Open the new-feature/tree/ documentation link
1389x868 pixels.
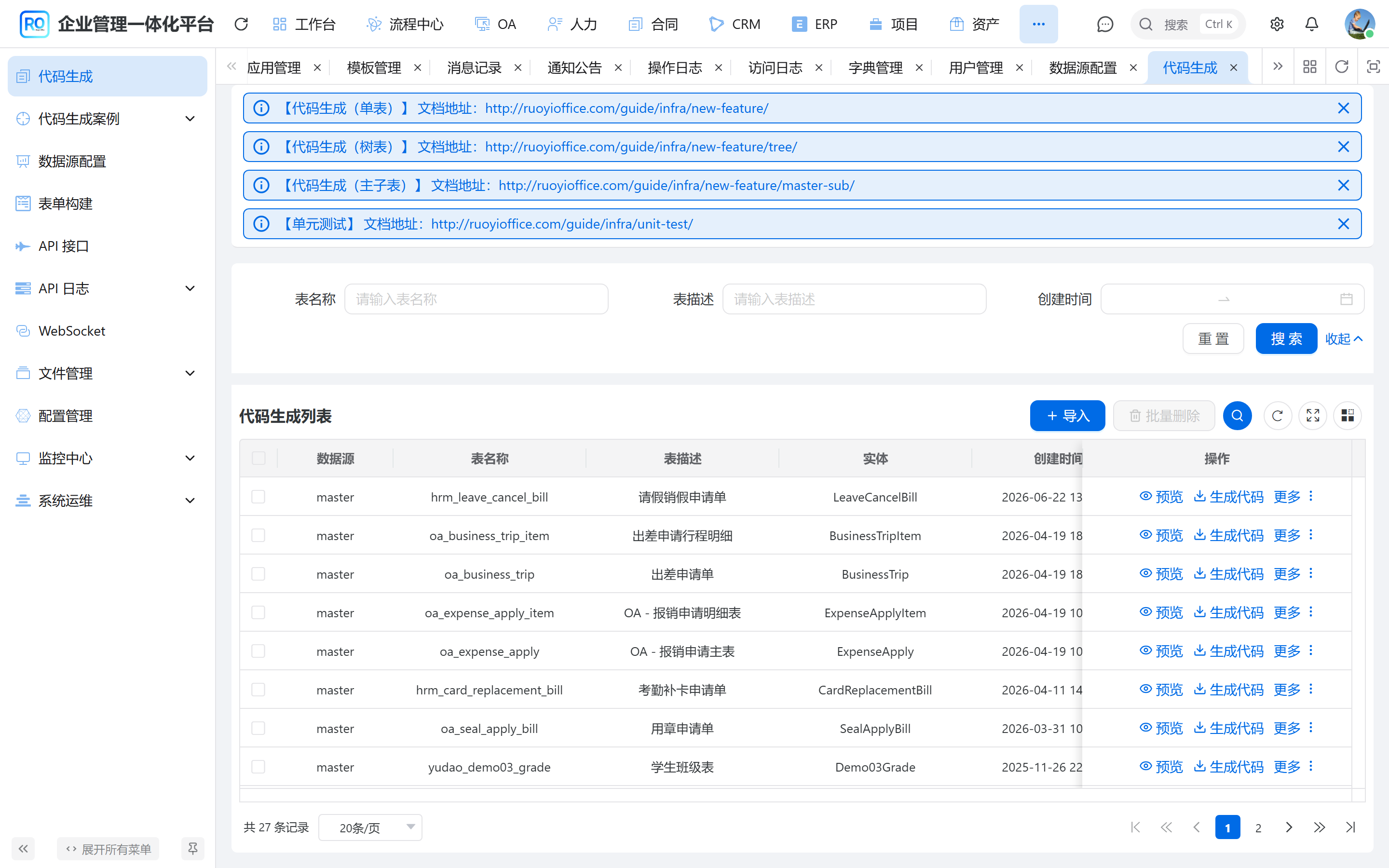[640, 147]
